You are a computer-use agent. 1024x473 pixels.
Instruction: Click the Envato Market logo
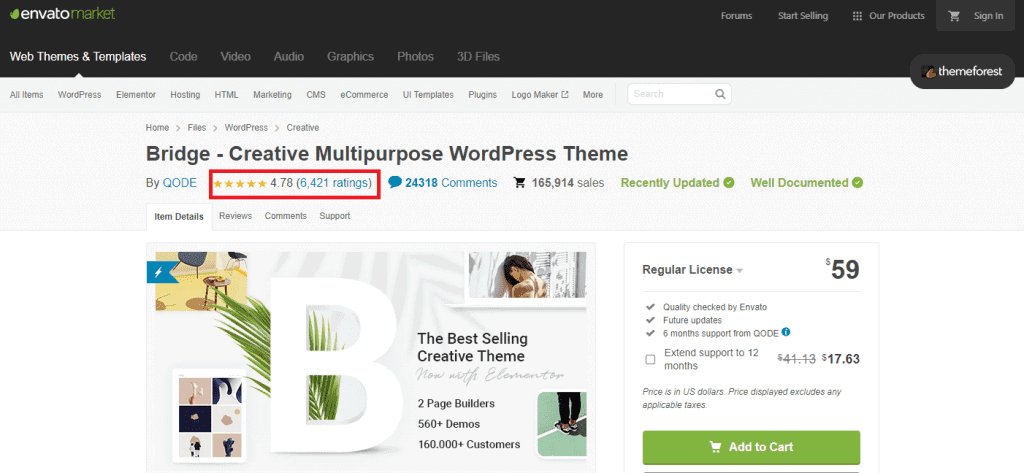[63, 14]
